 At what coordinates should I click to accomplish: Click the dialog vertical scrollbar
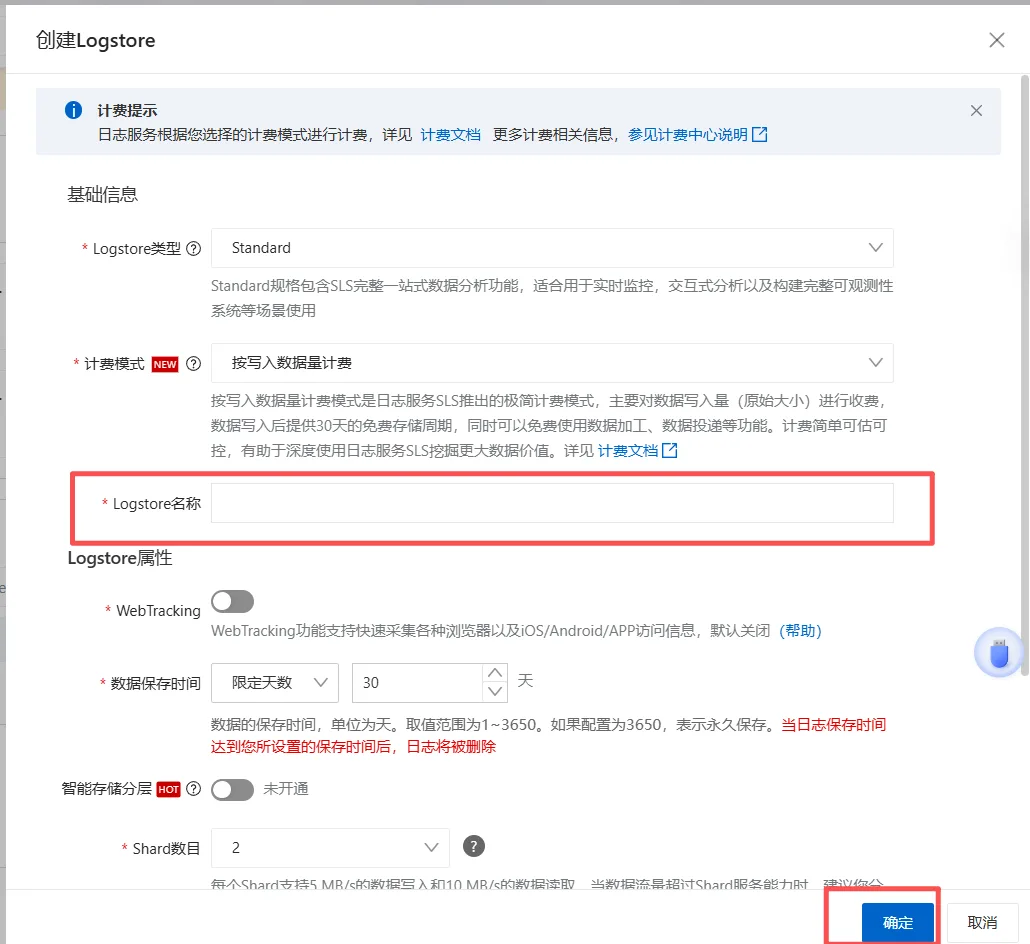tap(1024, 374)
